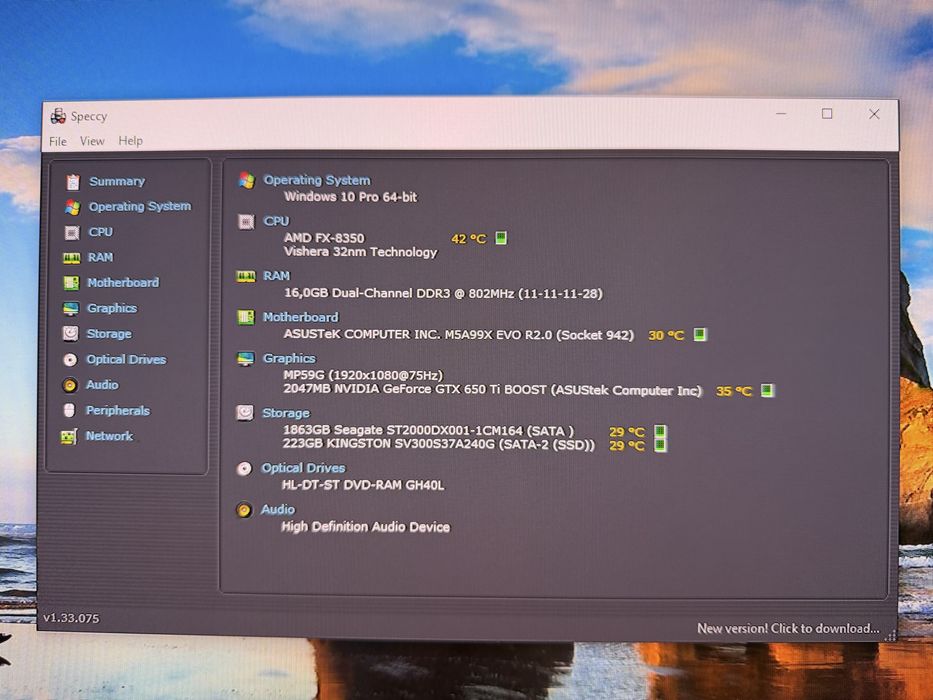Click the green GPU temperature indicator
The width and height of the screenshot is (933, 700).
(767, 390)
